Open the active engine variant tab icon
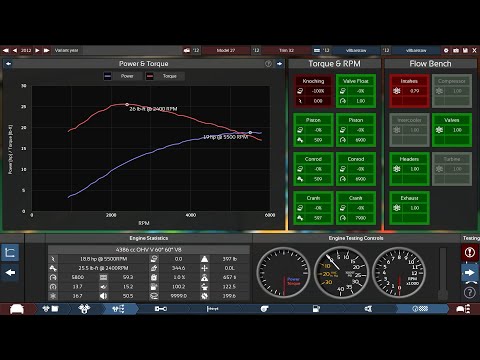This screenshot has height=360, width=480. coord(118,309)
